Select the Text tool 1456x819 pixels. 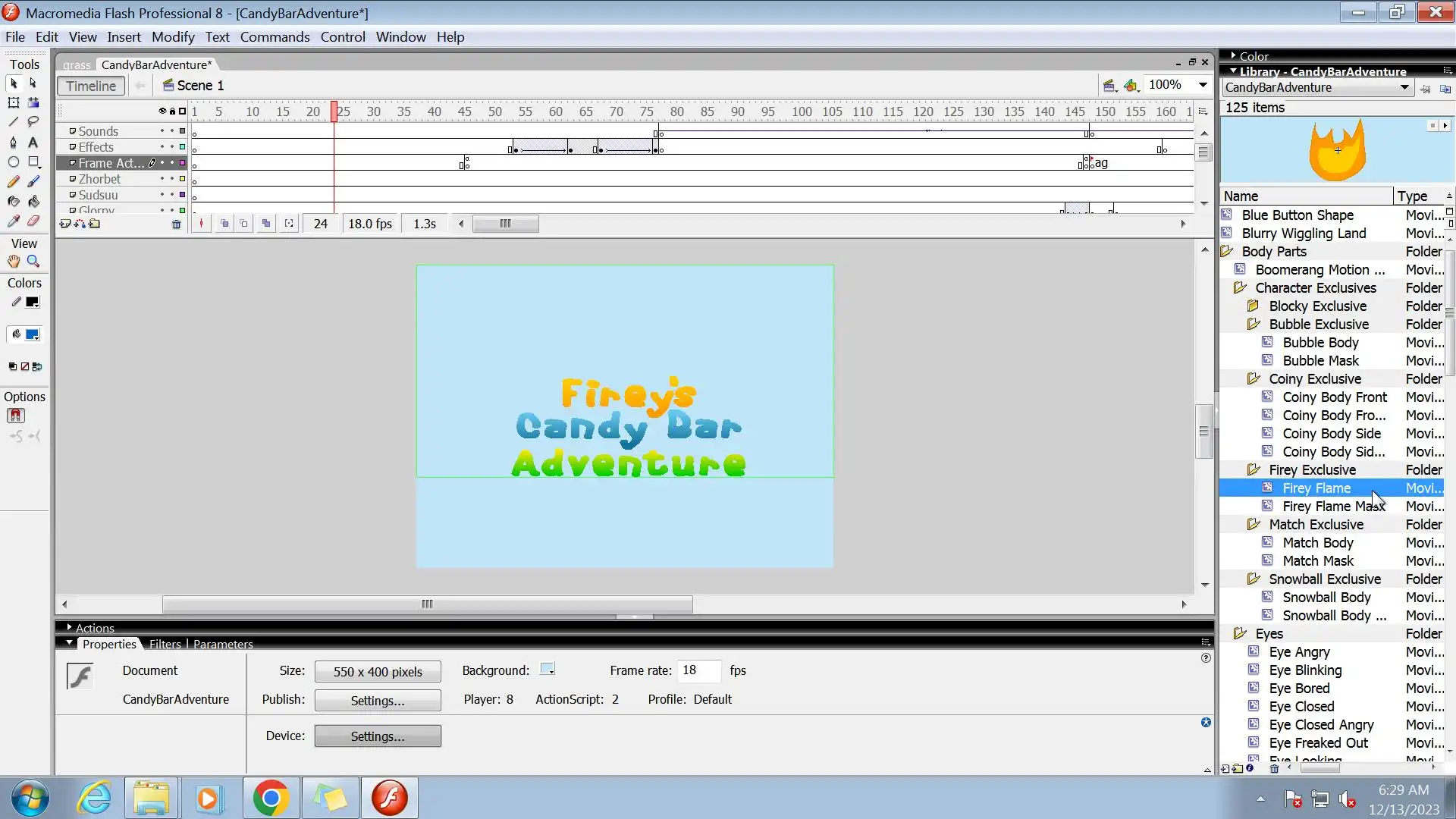(33, 142)
